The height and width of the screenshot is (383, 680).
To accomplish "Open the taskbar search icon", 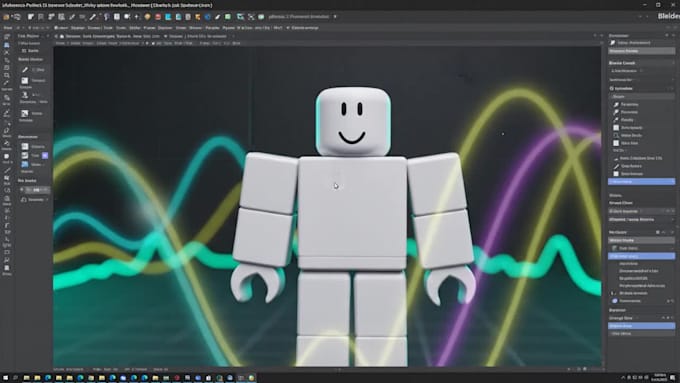I will pyautogui.click(x=15, y=378).
